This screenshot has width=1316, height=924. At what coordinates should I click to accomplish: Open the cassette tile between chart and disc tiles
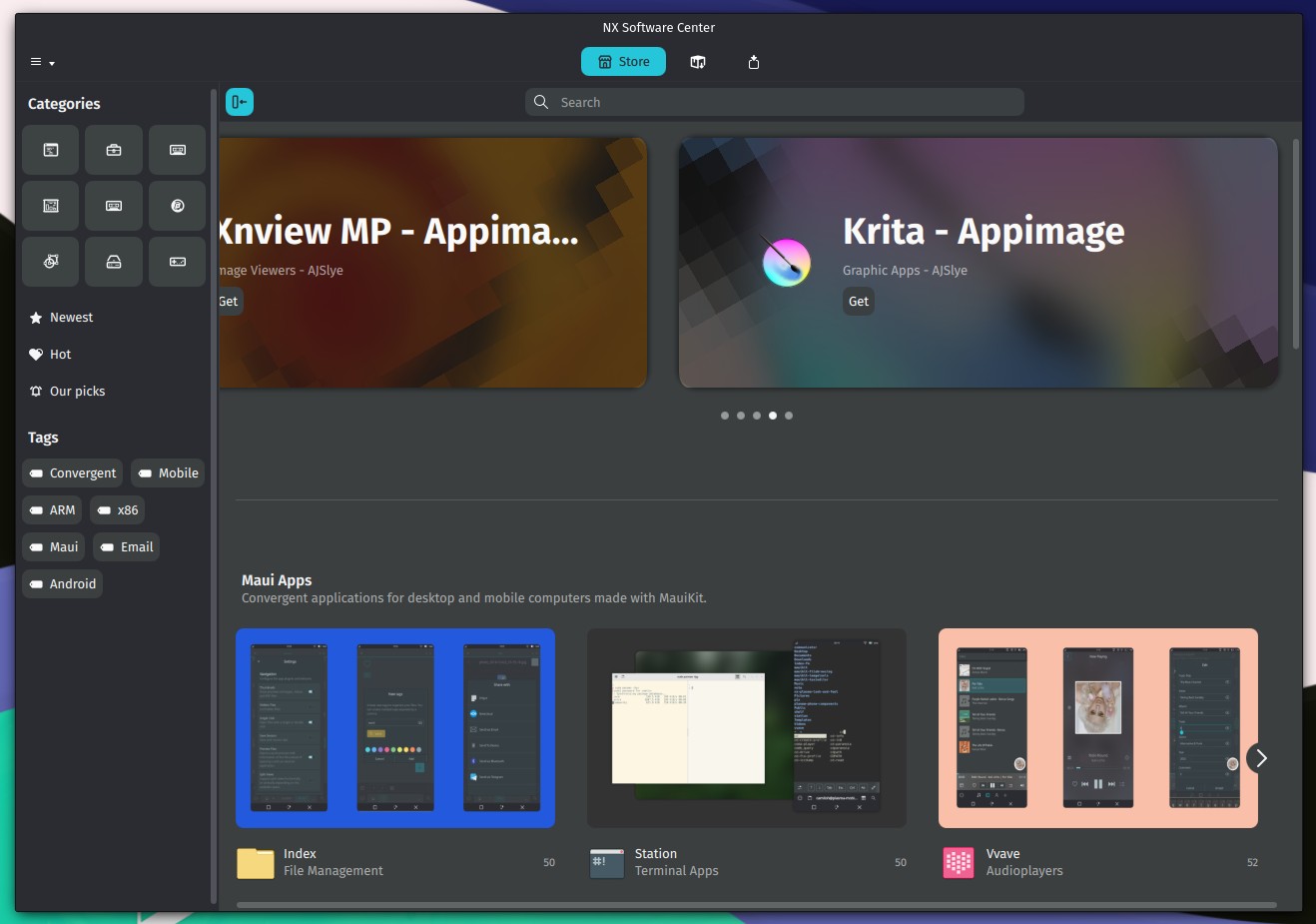click(114, 206)
